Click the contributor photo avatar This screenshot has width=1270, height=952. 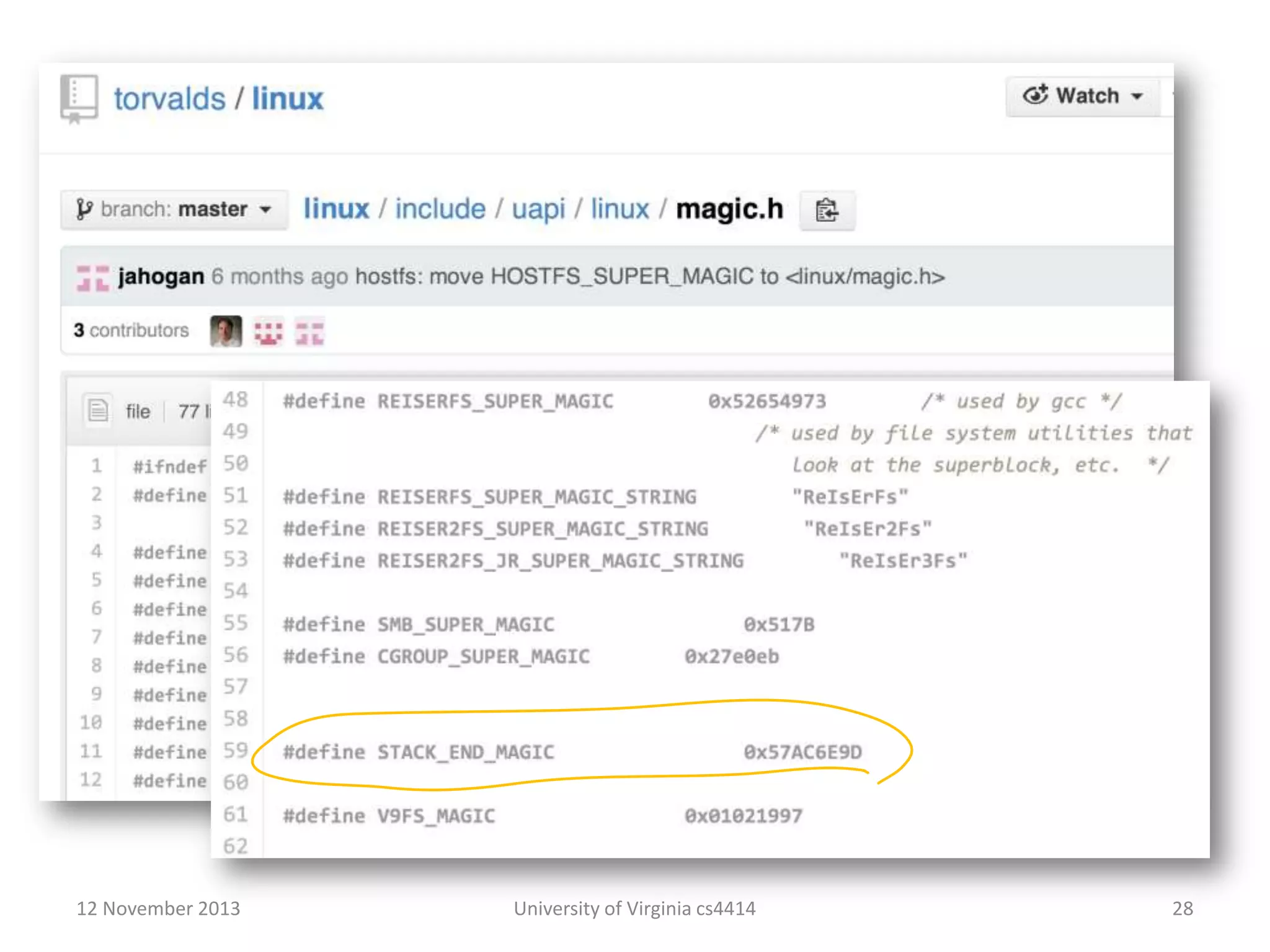pyautogui.click(x=226, y=331)
